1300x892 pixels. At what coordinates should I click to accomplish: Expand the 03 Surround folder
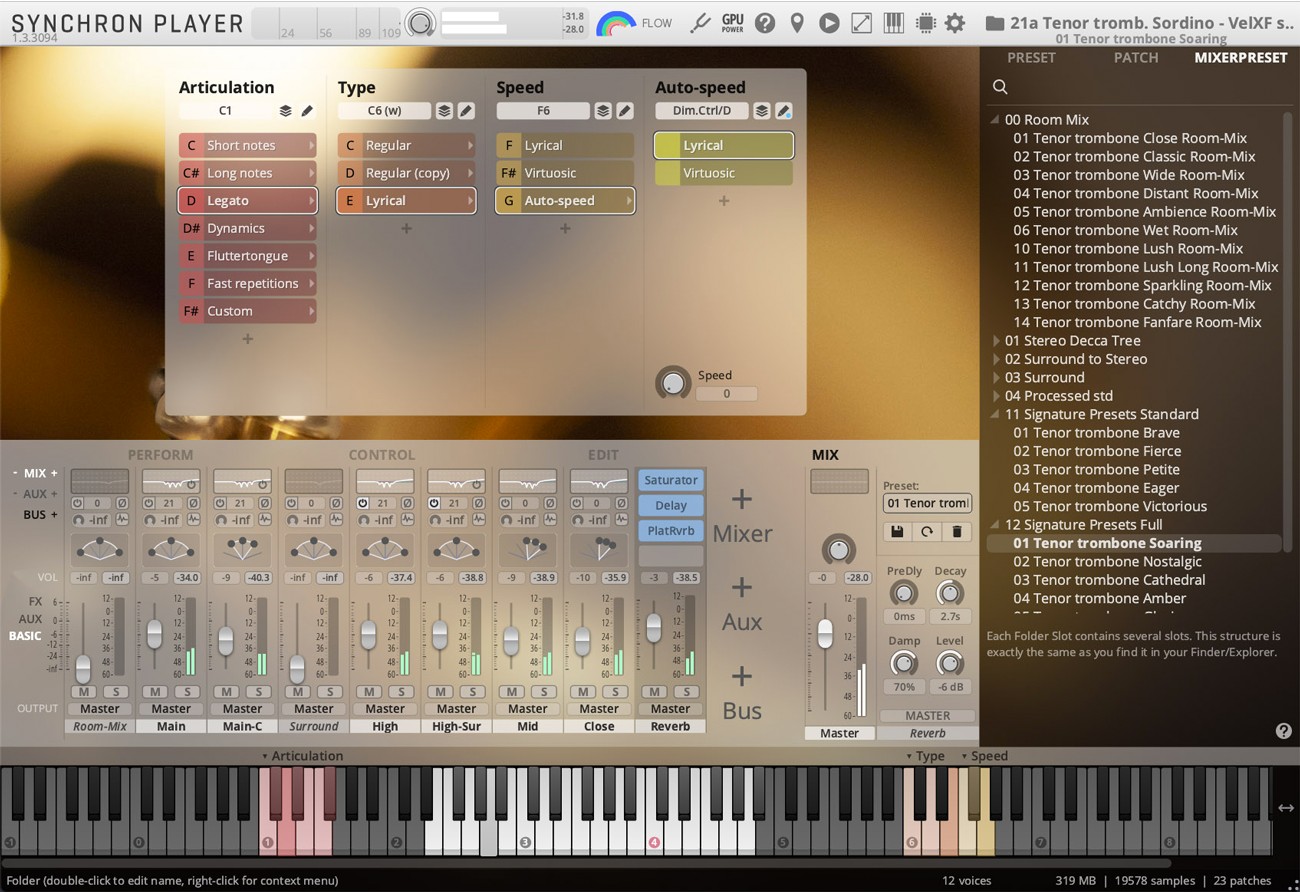[996, 378]
